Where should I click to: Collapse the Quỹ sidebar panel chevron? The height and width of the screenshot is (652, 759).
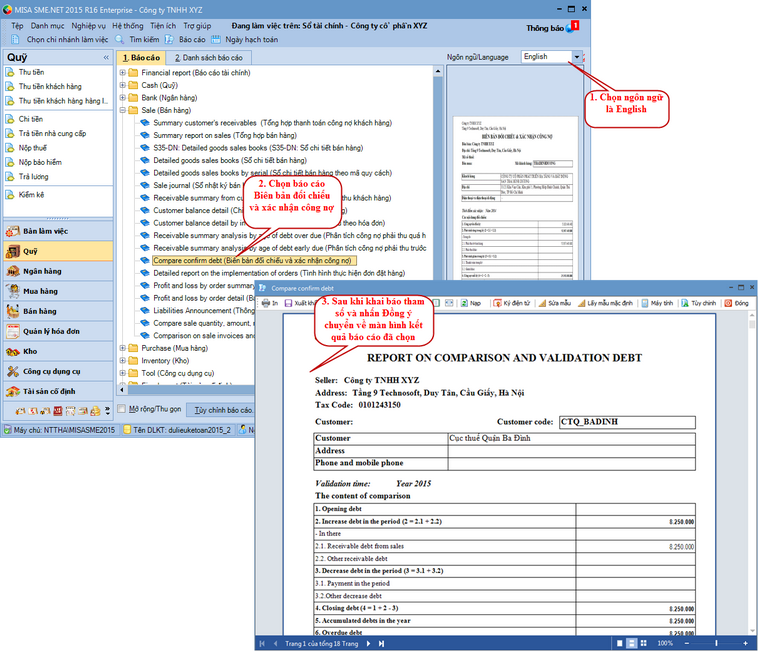(x=106, y=58)
